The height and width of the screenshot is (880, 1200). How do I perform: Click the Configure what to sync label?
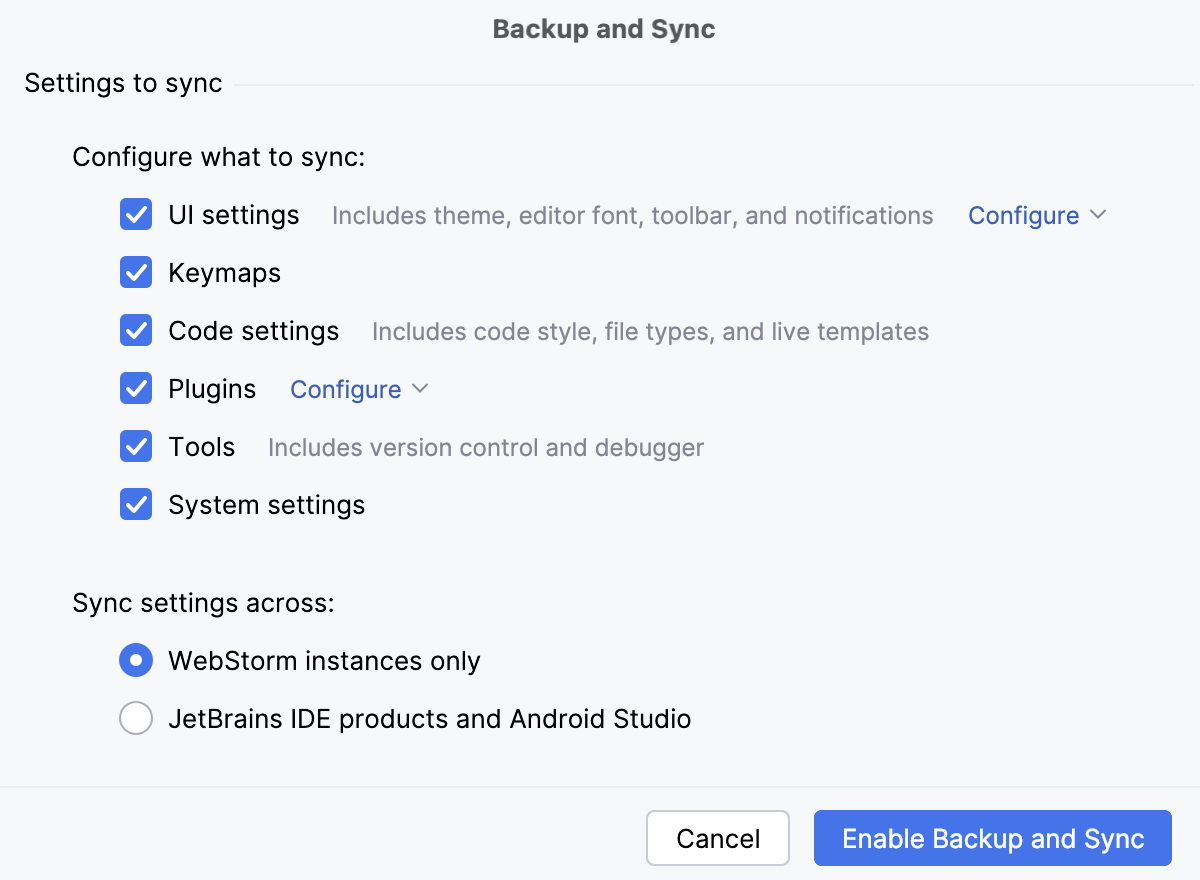(x=220, y=157)
